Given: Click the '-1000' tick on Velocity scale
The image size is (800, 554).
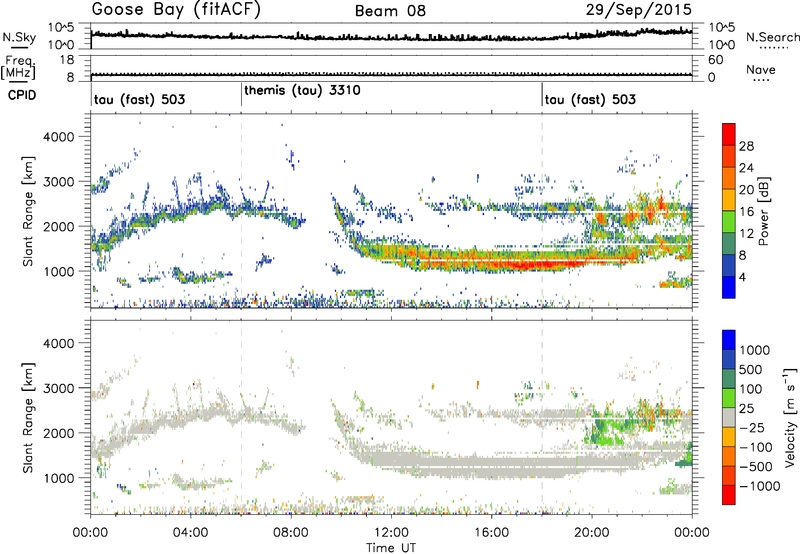Looking at the screenshot, I should click(x=759, y=486).
